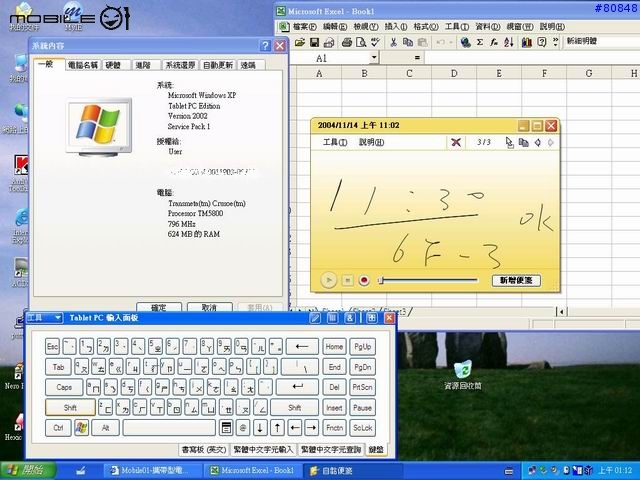The height and width of the screenshot is (480, 640).
Task: Click the Insert Hyperlink globe icon
Action: click(465, 42)
